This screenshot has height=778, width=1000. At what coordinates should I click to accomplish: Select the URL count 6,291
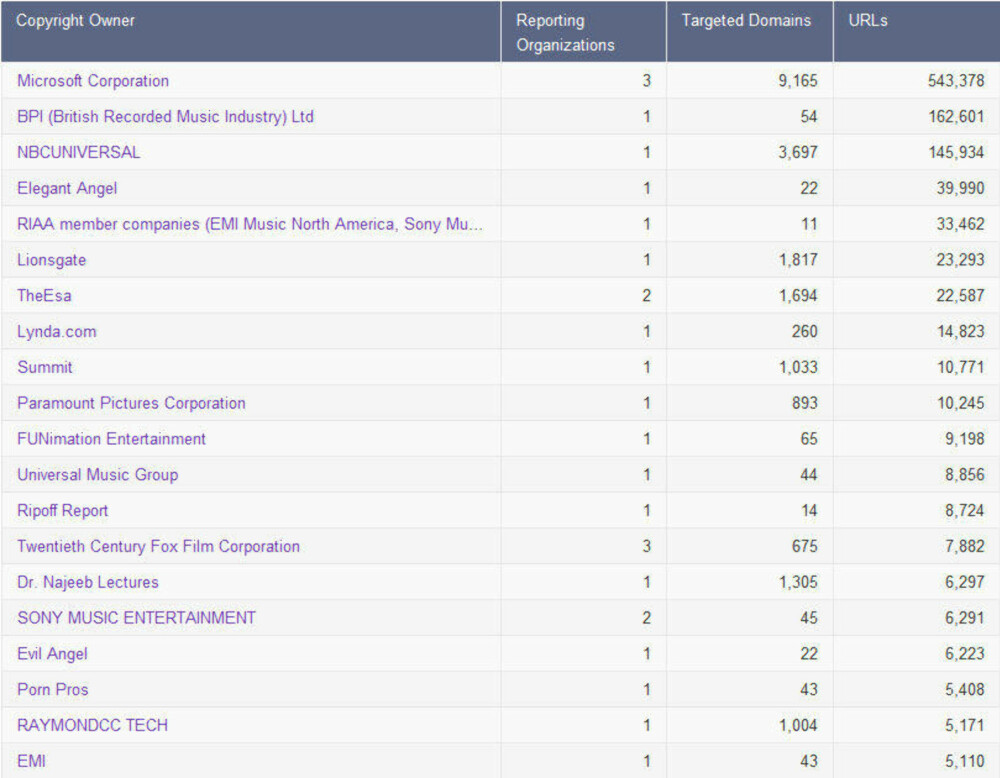click(965, 618)
